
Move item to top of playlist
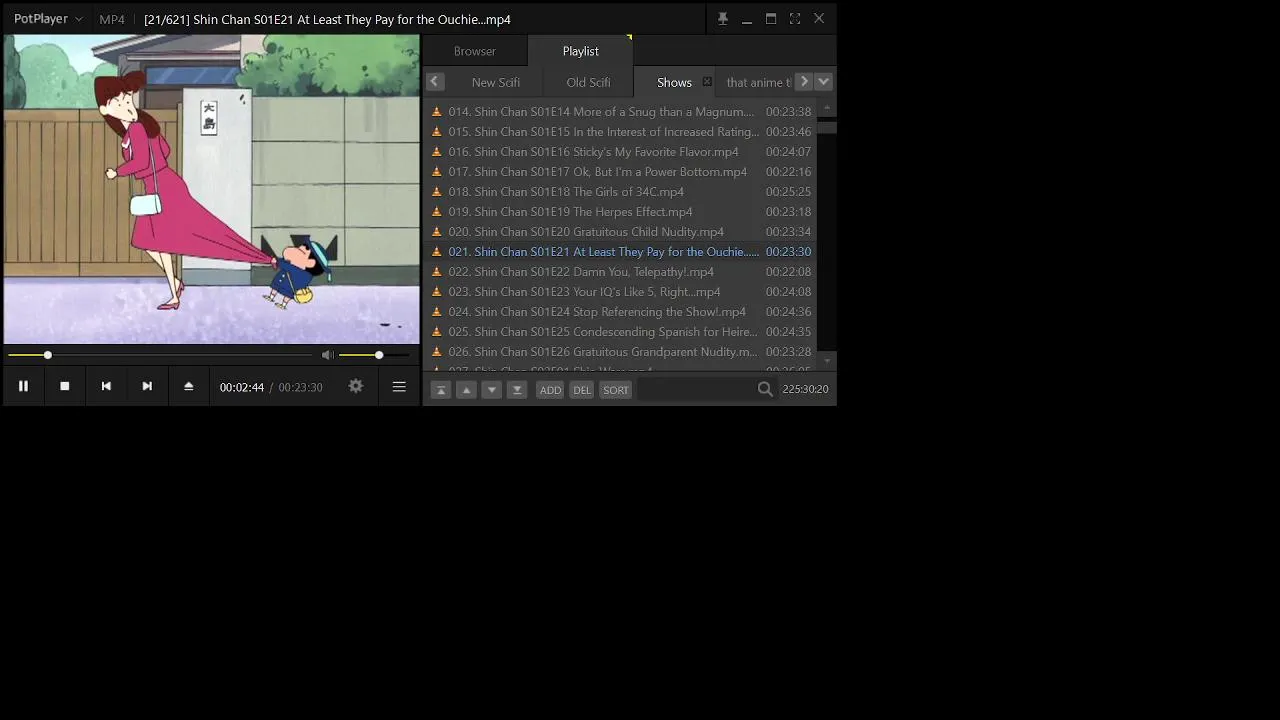pos(441,390)
